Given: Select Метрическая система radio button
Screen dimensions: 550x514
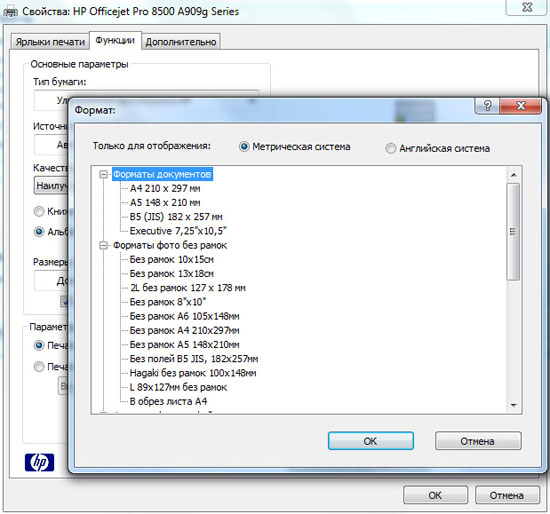Looking at the screenshot, I should (244, 147).
